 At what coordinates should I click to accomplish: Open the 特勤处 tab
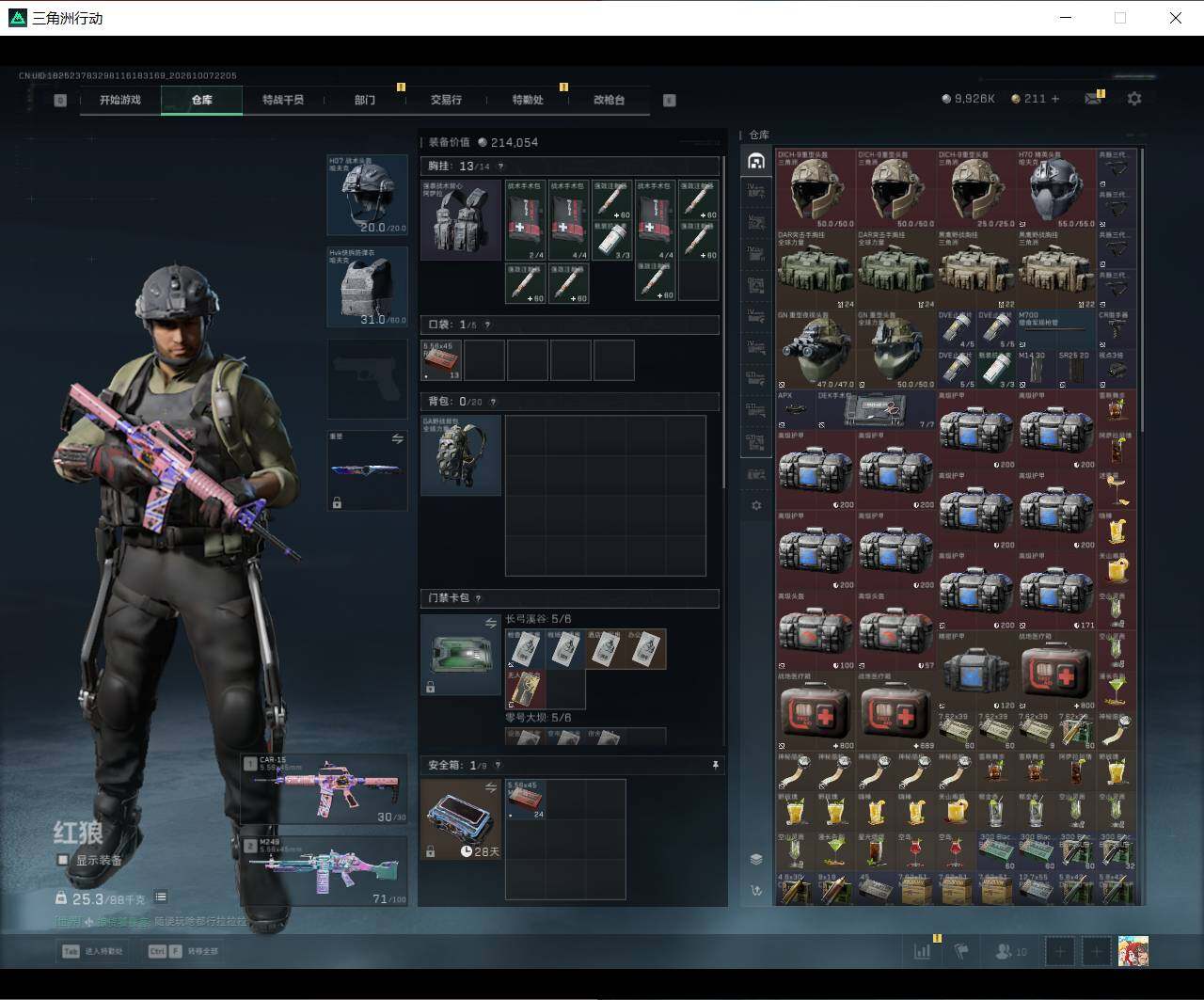(x=528, y=100)
